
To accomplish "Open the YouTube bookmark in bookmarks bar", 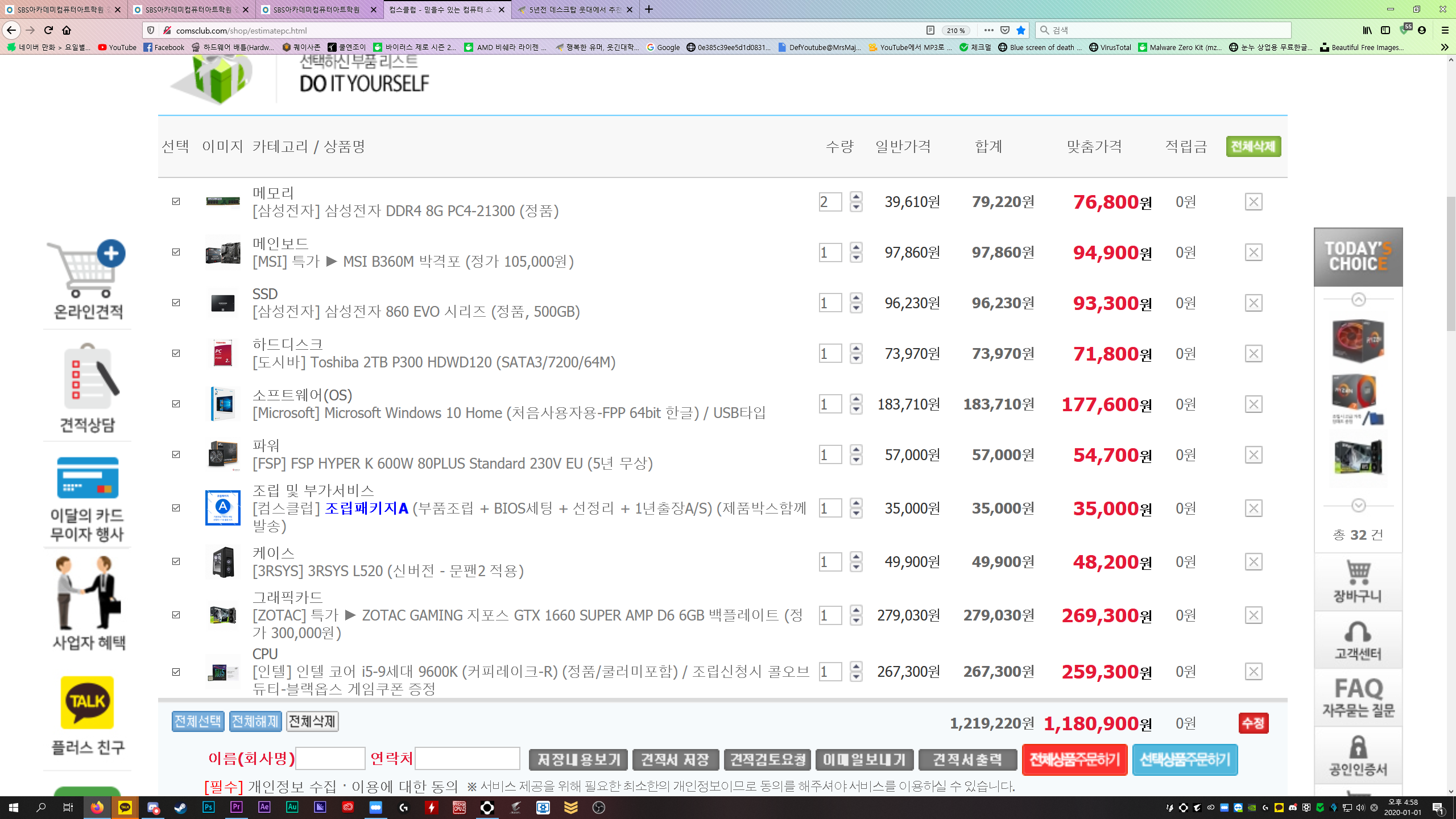I will pyautogui.click(x=117, y=47).
